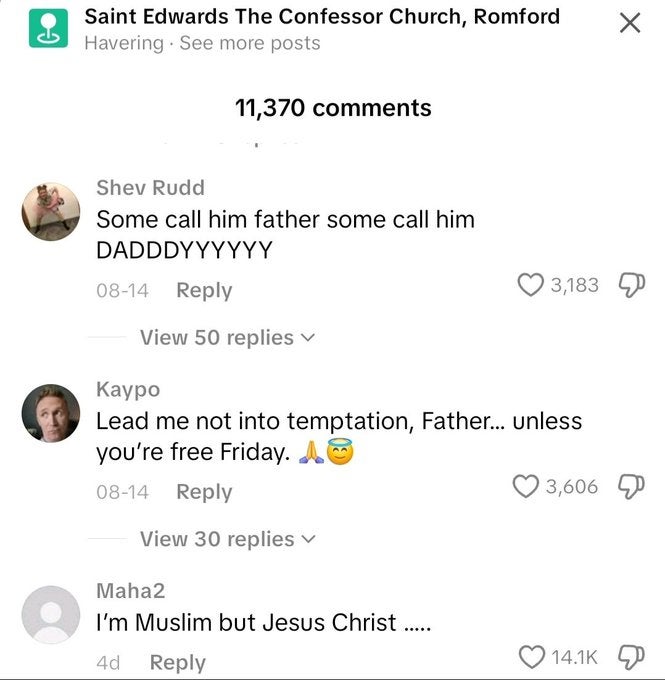This screenshot has height=680, width=665.
Task: Click the Kaypo username
Action: pyautogui.click(x=127, y=389)
